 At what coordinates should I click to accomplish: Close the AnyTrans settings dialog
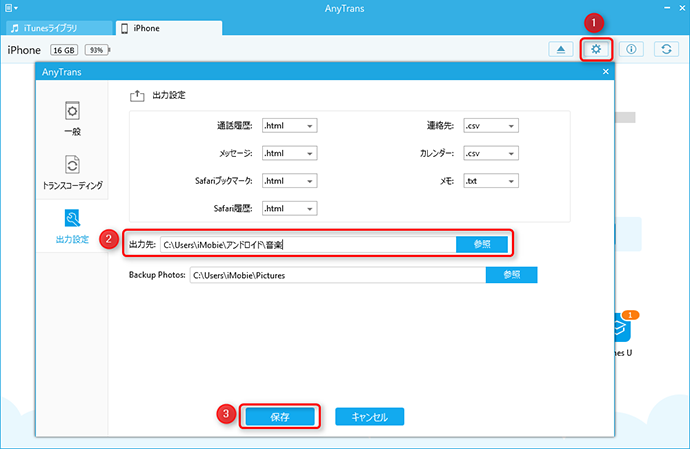click(x=606, y=71)
